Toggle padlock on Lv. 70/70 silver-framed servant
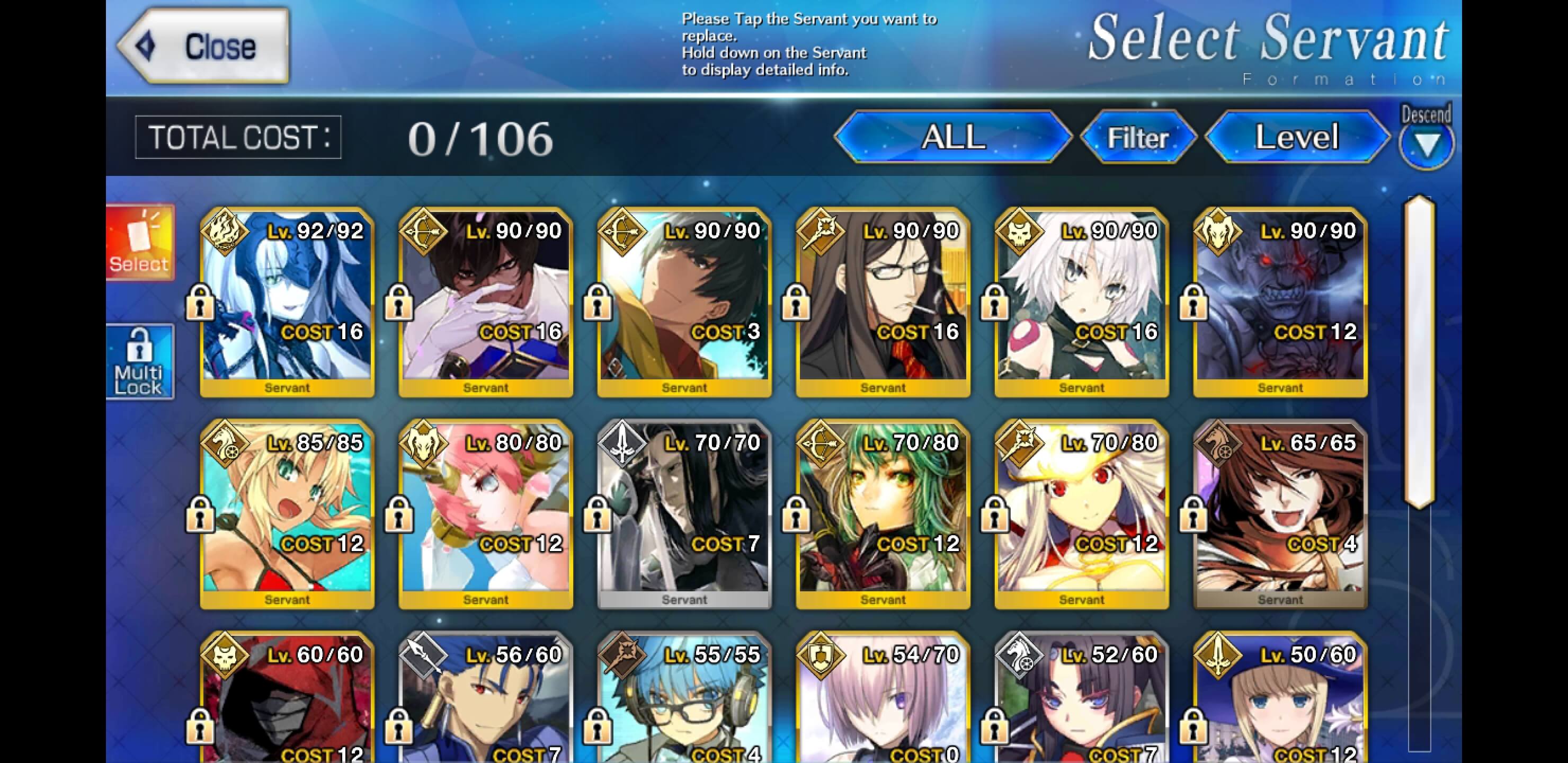 pyautogui.click(x=597, y=514)
